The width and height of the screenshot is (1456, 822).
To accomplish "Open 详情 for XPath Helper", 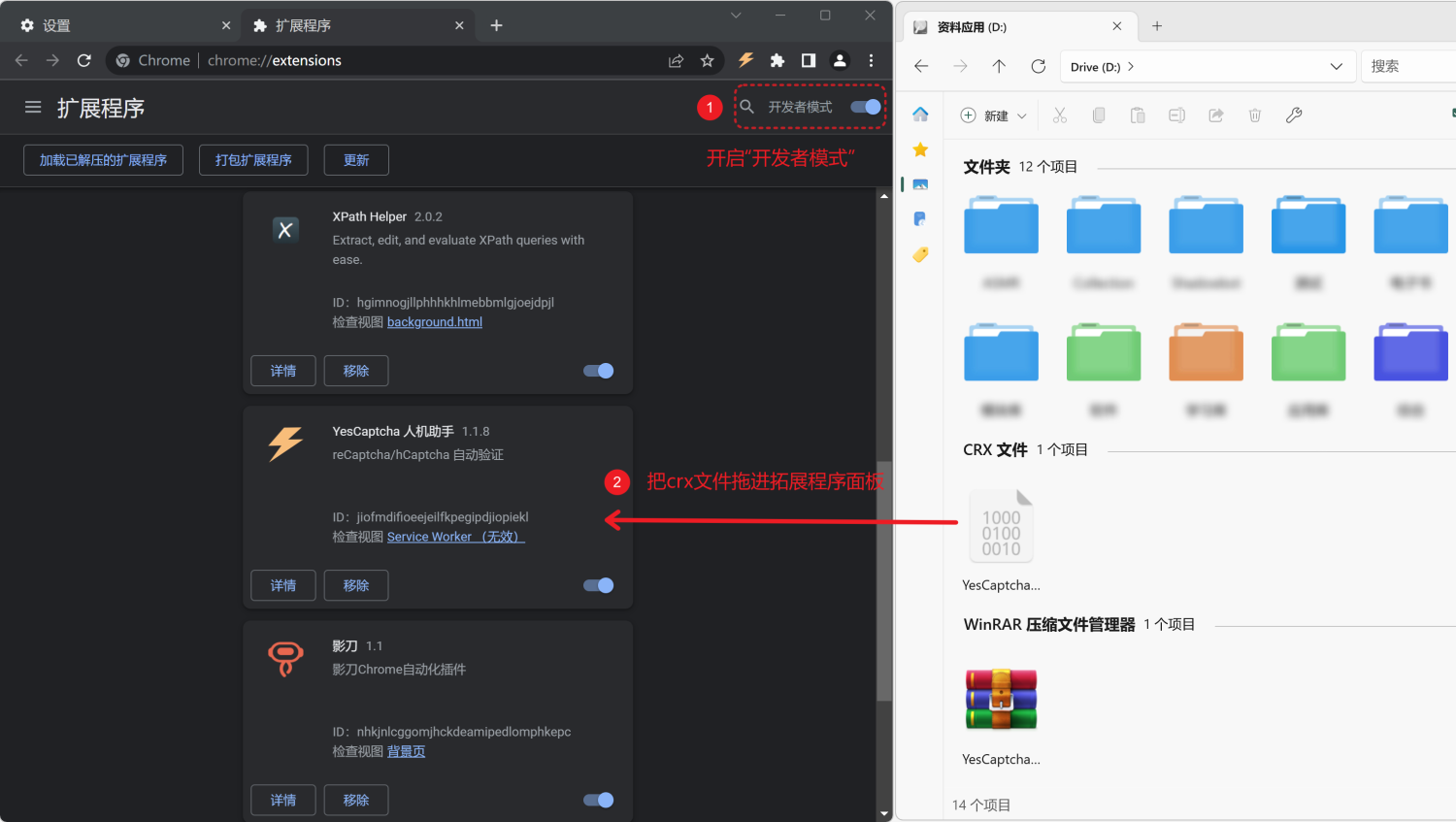I will click(283, 371).
